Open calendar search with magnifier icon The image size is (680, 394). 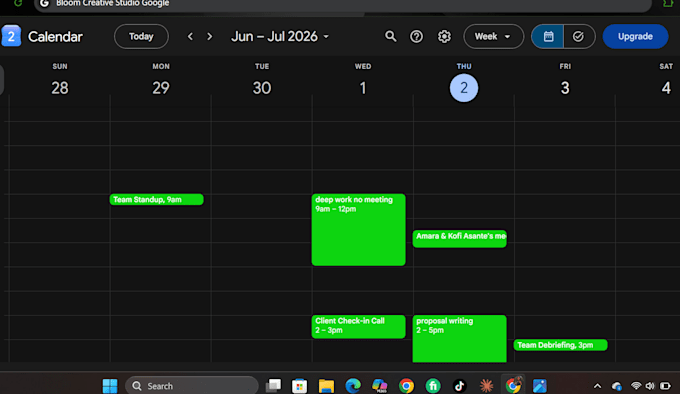pos(390,36)
